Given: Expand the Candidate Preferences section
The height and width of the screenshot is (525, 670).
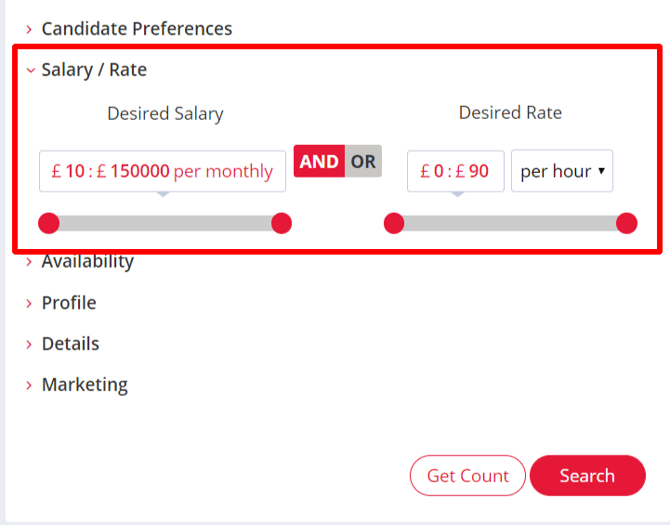Looking at the screenshot, I should (136, 29).
